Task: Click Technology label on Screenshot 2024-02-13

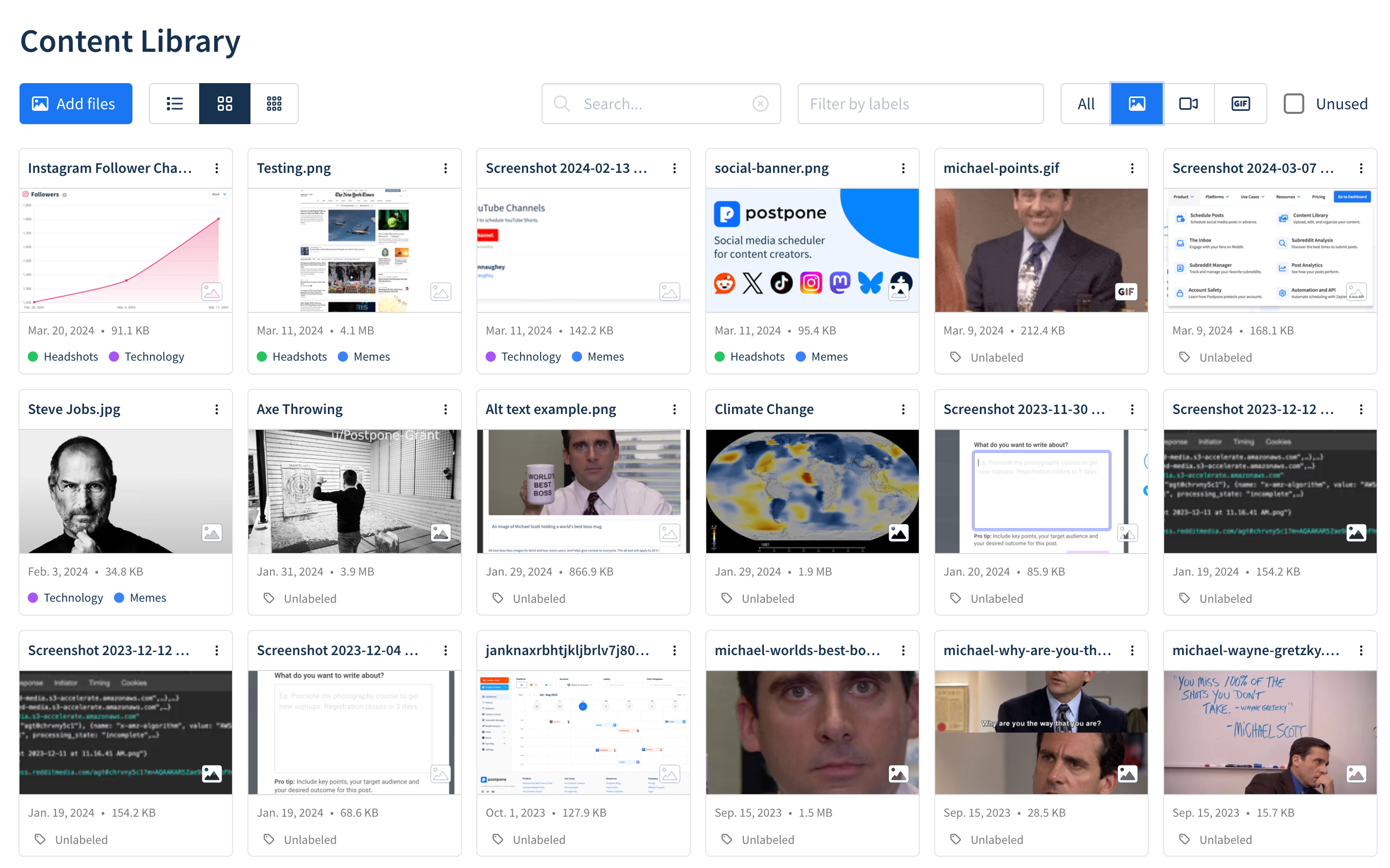Action: (x=523, y=357)
